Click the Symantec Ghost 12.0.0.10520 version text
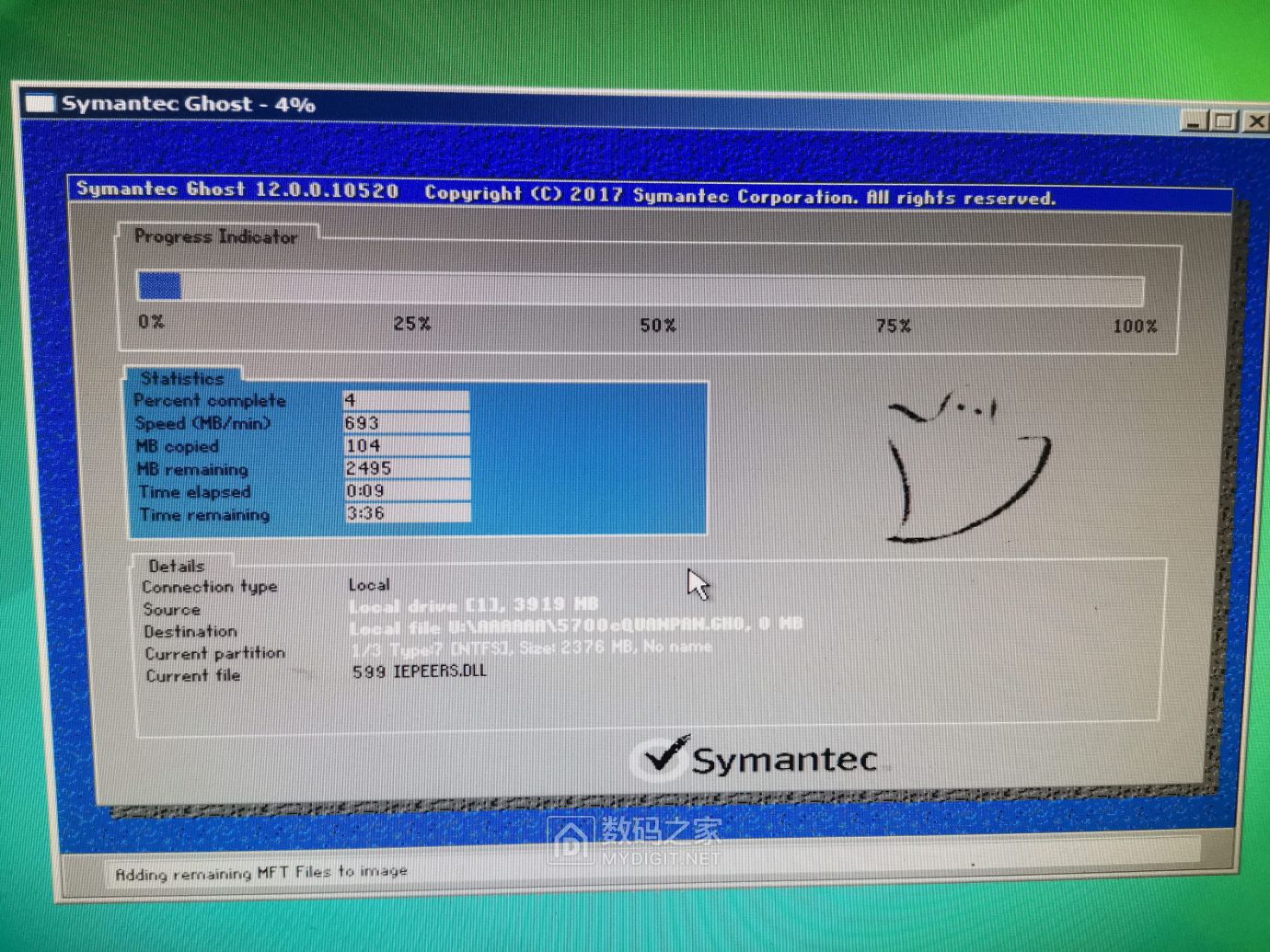Viewport: 1270px width, 952px height. 237,189
